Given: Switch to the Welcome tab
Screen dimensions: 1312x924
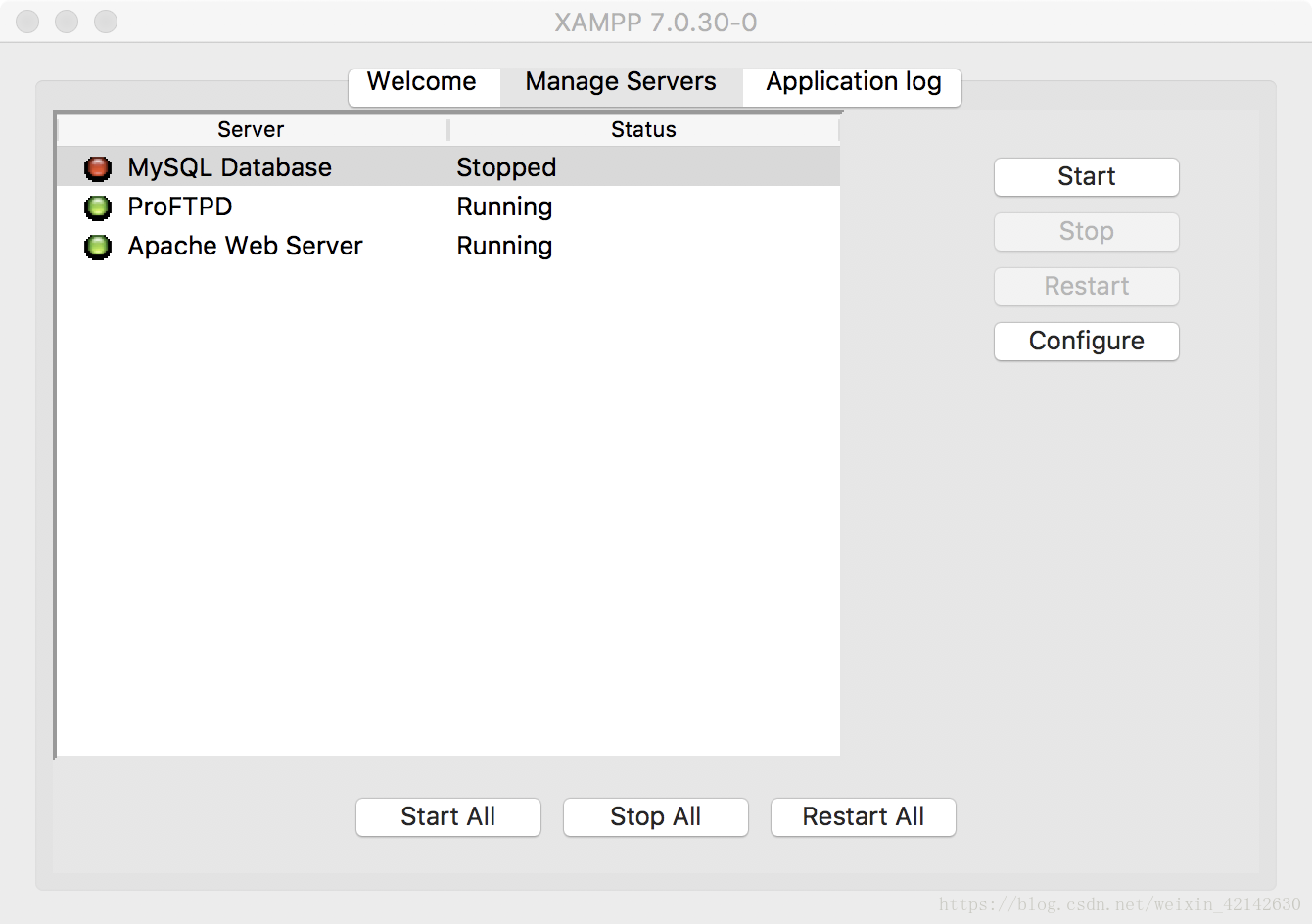Looking at the screenshot, I should [x=423, y=82].
